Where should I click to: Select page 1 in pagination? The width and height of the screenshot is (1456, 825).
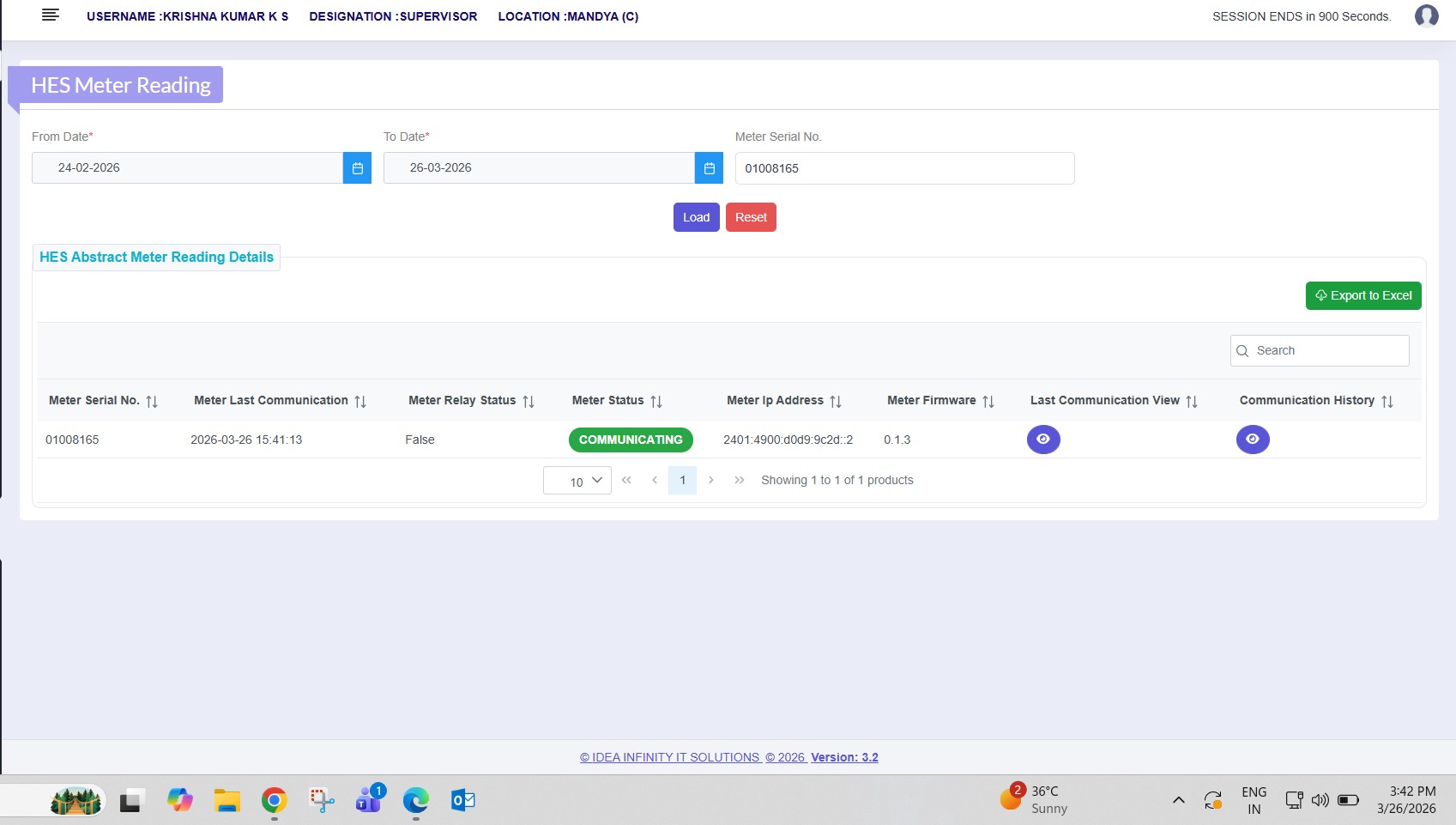(683, 480)
